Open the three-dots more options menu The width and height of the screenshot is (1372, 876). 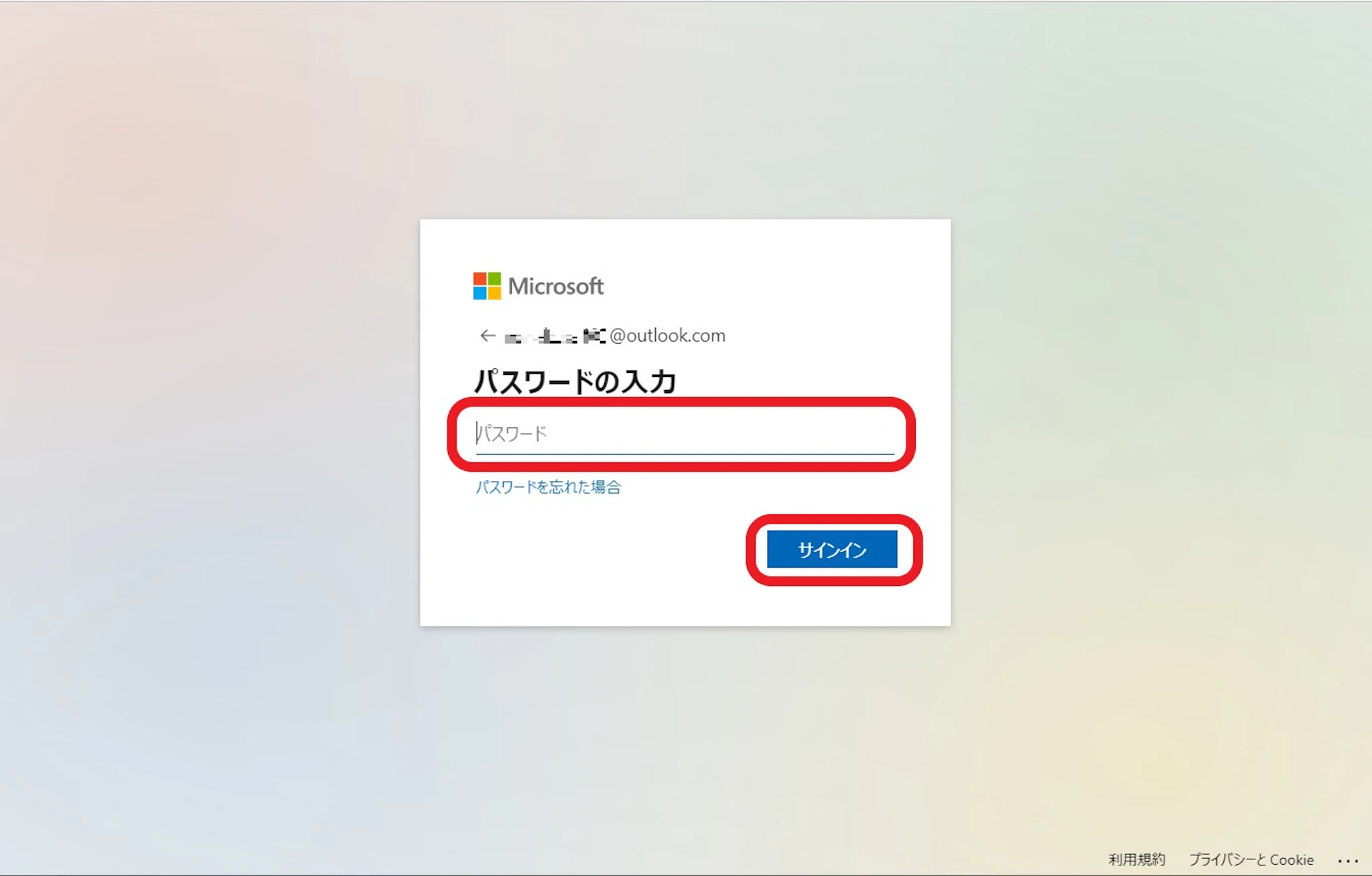(1347, 861)
